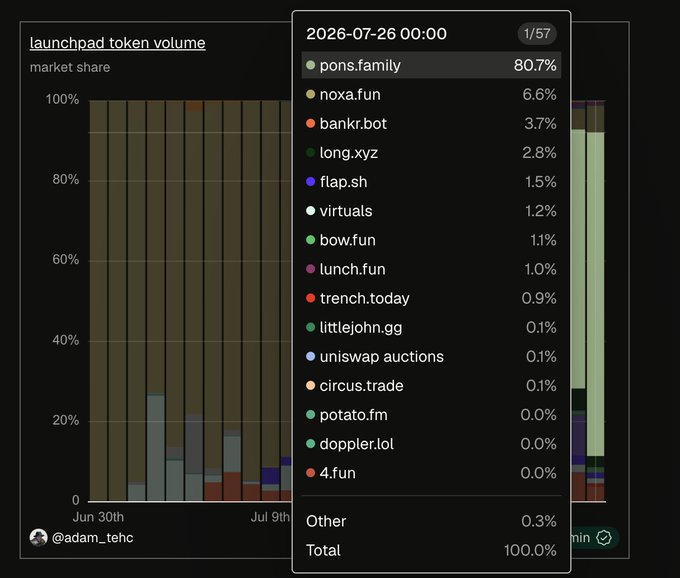Click the uniswap auctions lavender dot
Screen dimensions: 680x578
[311, 356]
